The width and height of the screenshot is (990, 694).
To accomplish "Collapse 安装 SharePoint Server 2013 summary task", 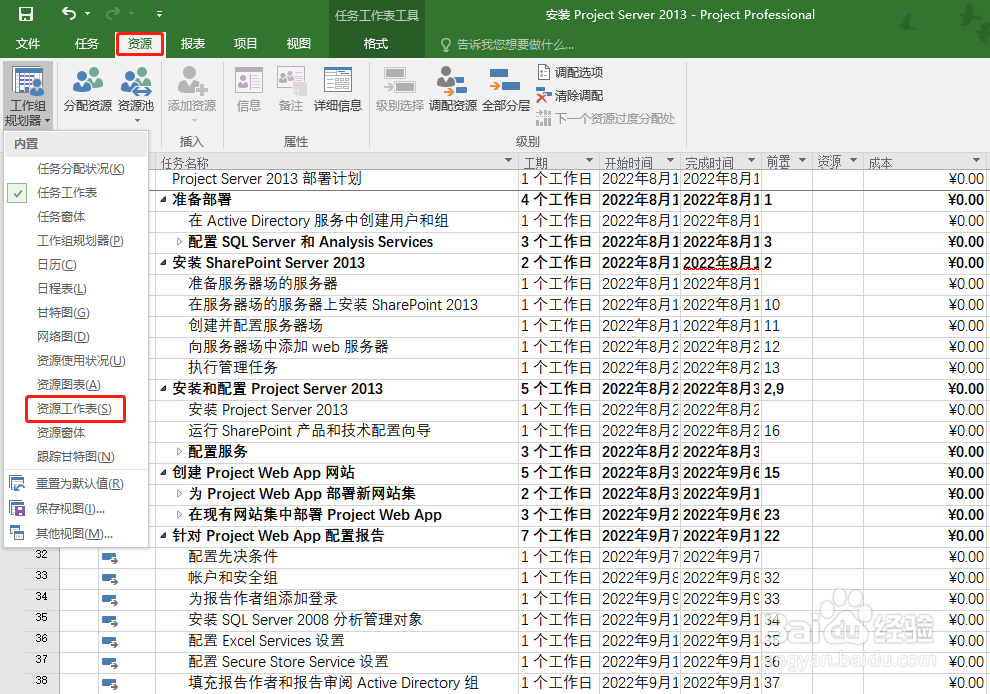I will [x=164, y=263].
